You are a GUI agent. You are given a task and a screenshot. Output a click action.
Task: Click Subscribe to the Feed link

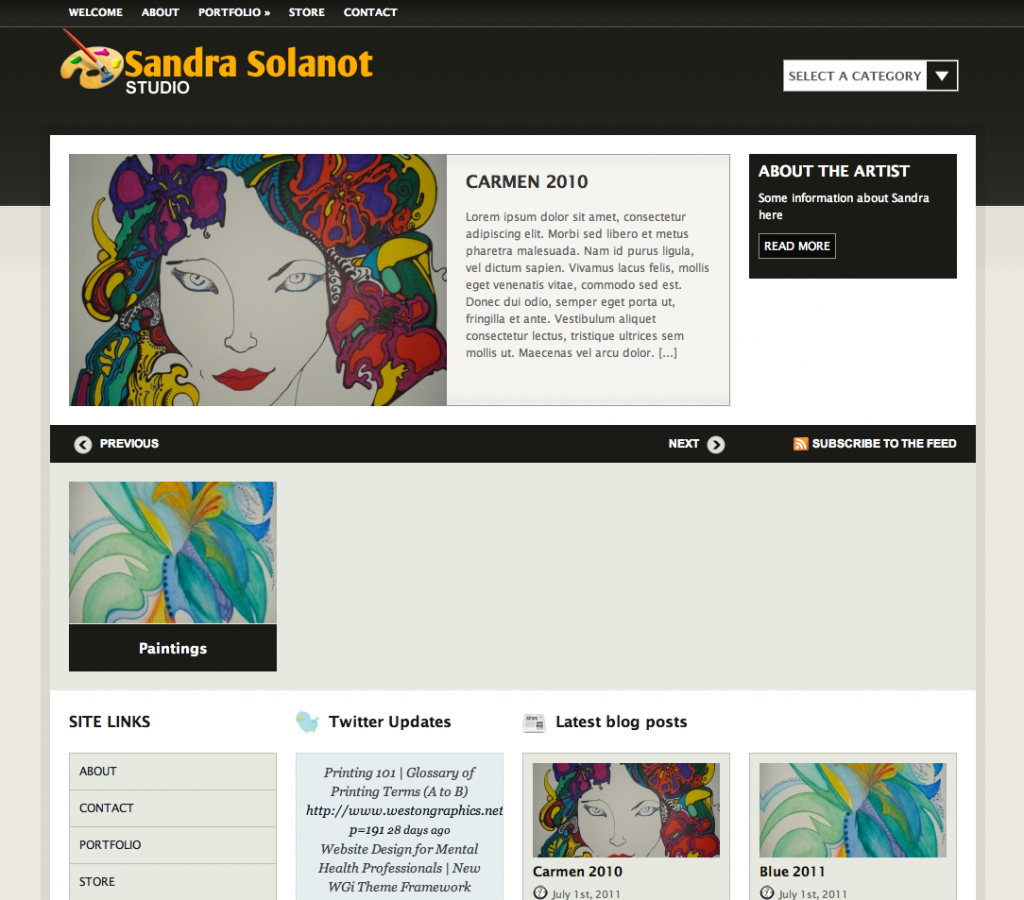[884, 444]
